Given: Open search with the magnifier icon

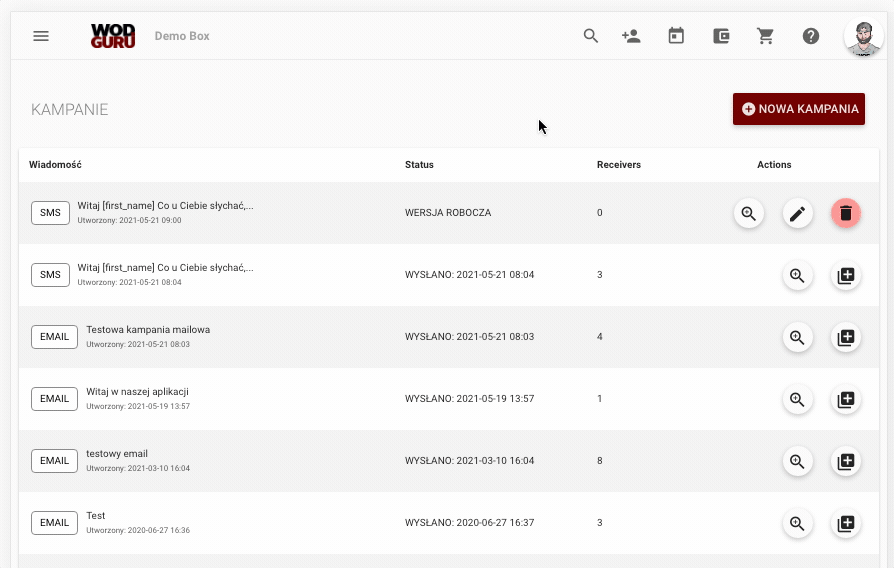Looking at the screenshot, I should pos(591,36).
